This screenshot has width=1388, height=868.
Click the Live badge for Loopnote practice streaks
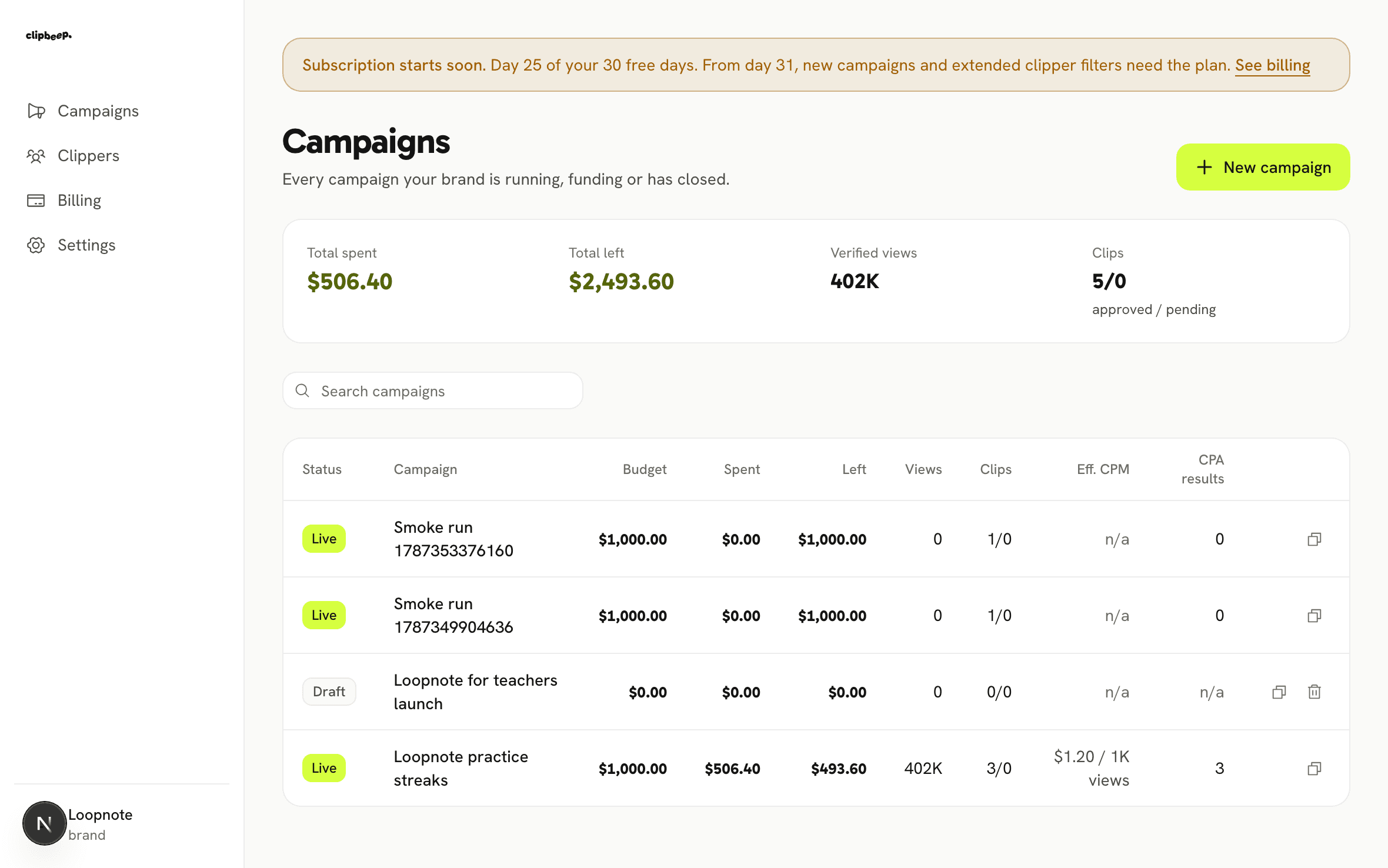point(324,768)
